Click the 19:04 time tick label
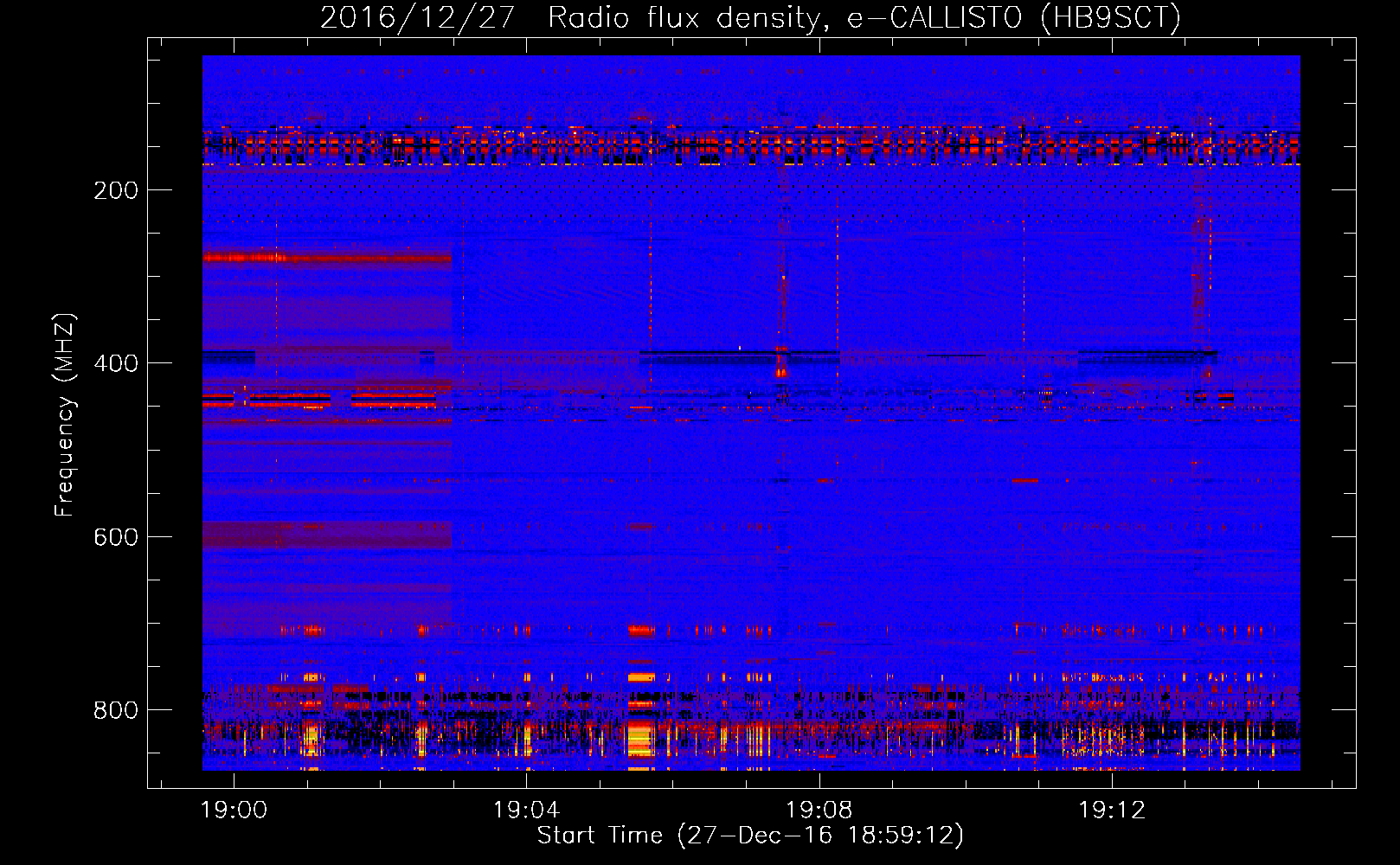 pyautogui.click(x=526, y=810)
